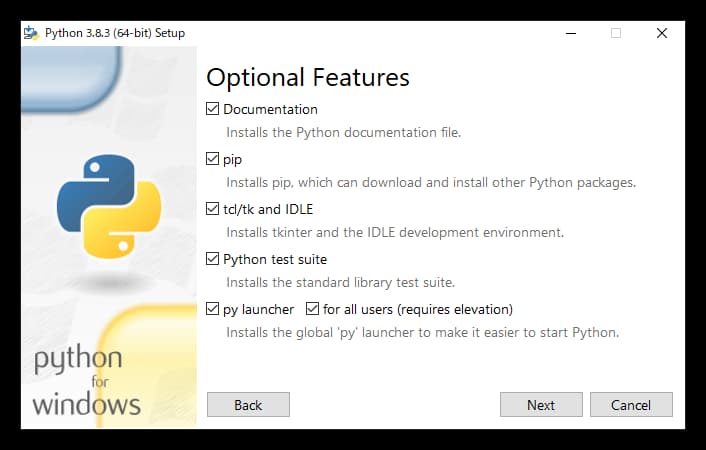
Task: Toggle the pip checkbox
Action: (x=213, y=159)
